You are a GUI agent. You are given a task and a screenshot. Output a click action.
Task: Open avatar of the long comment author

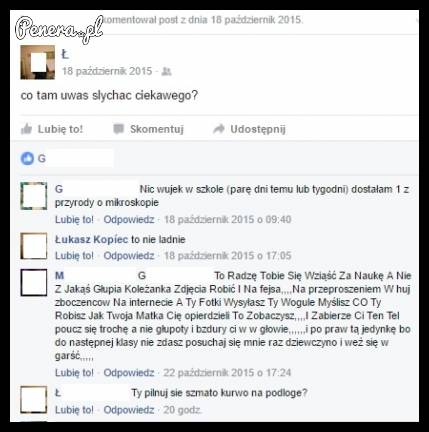(34, 283)
